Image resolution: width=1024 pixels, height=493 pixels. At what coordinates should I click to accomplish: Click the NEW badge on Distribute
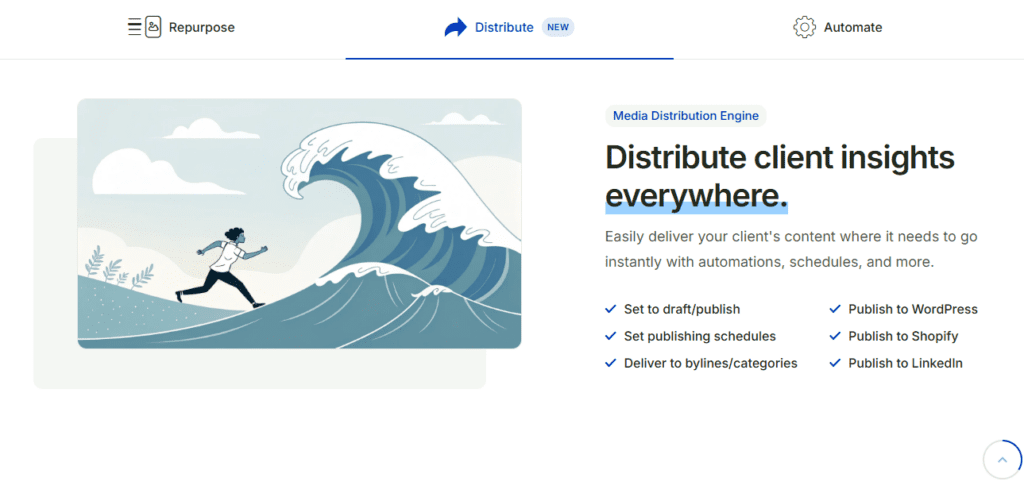coord(558,27)
